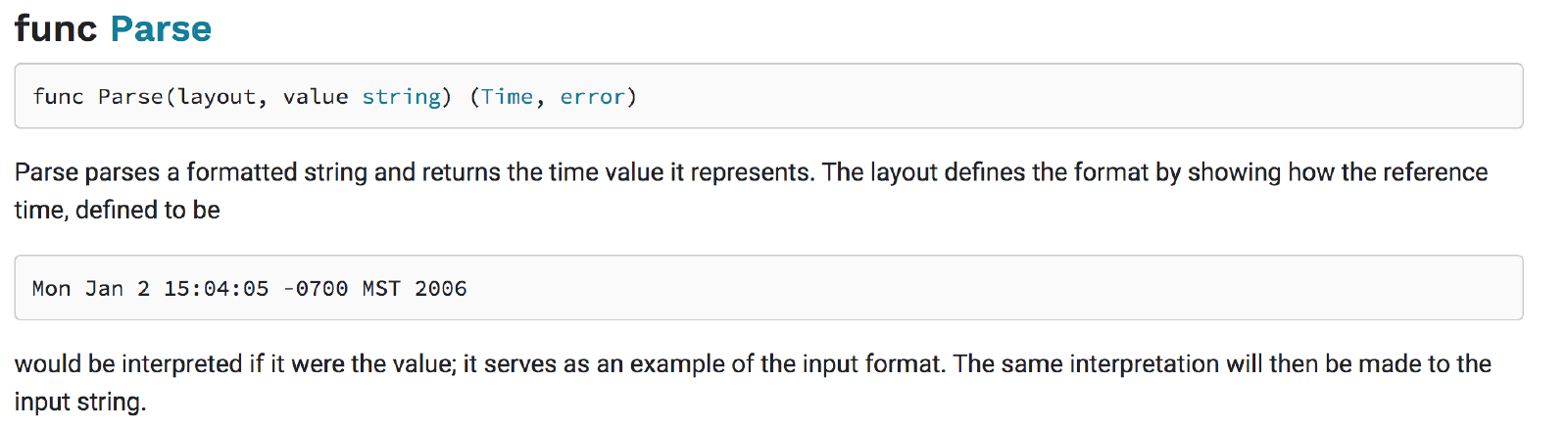
Task: Click MST in the reference time
Action: (381, 289)
